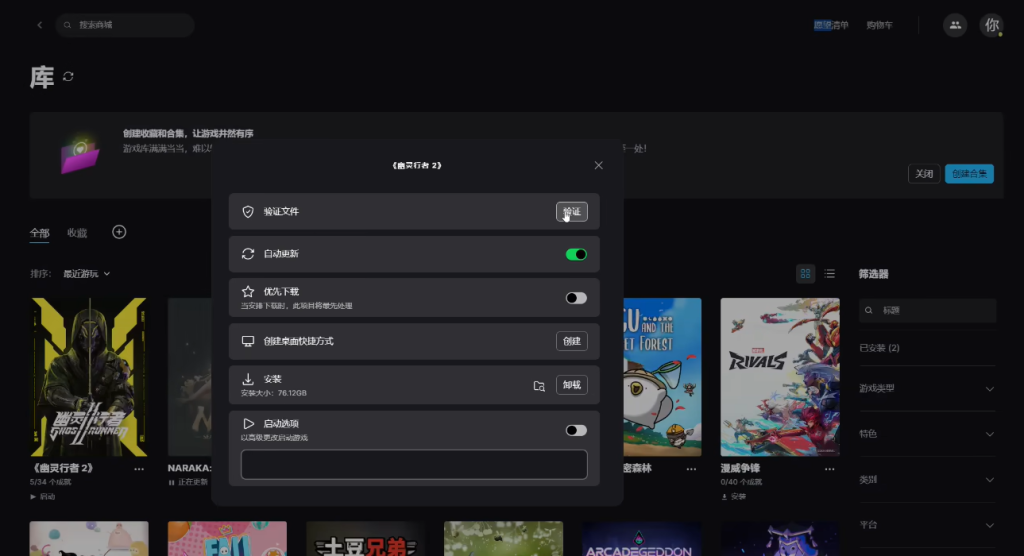Click the 创建 desktop shortcut button

(x=571, y=341)
